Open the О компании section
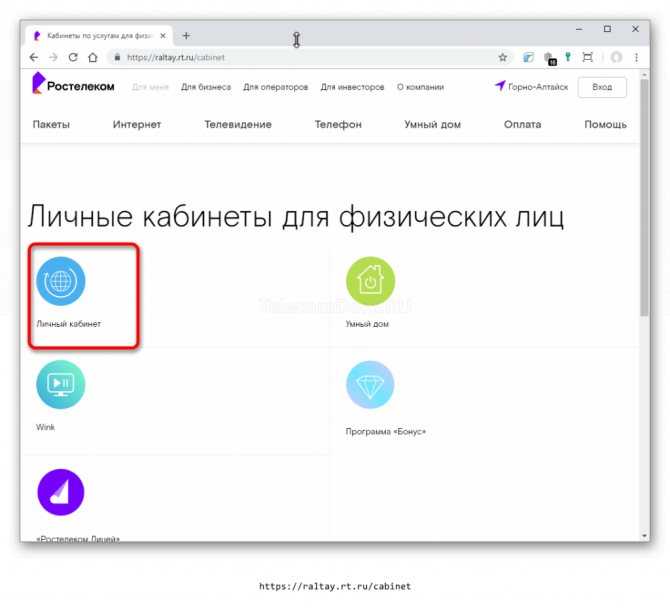Screen dimensions: 670x611 [x=420, y=87]
